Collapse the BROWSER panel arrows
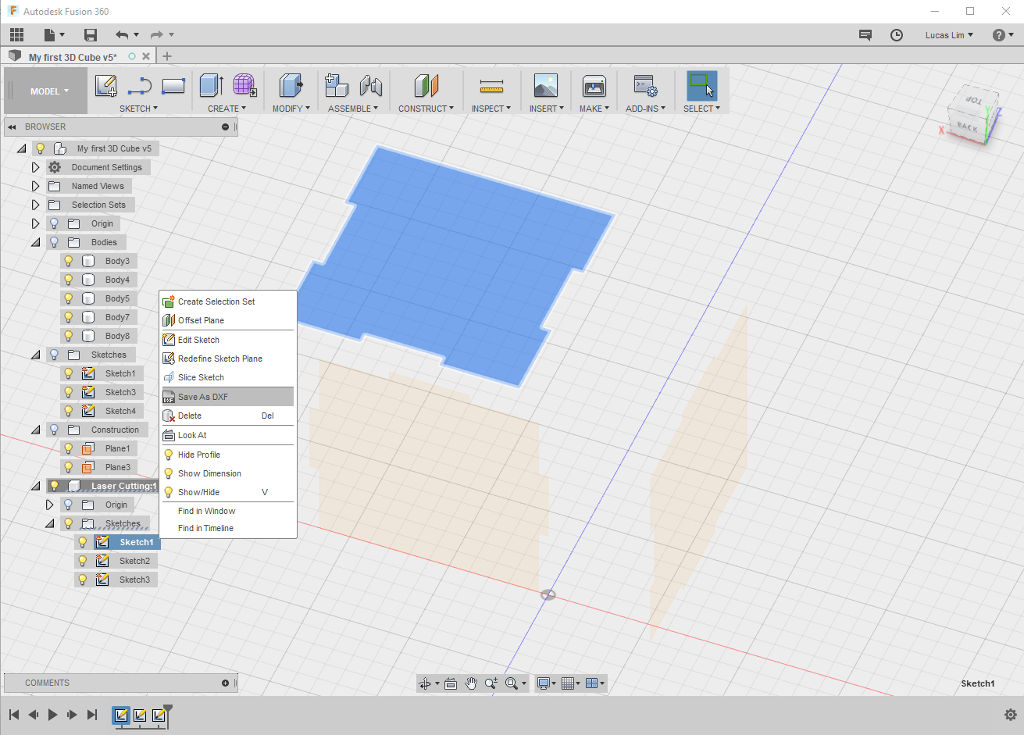The width and height of the screenshot is (1024, 735). (x=12, y=127)
